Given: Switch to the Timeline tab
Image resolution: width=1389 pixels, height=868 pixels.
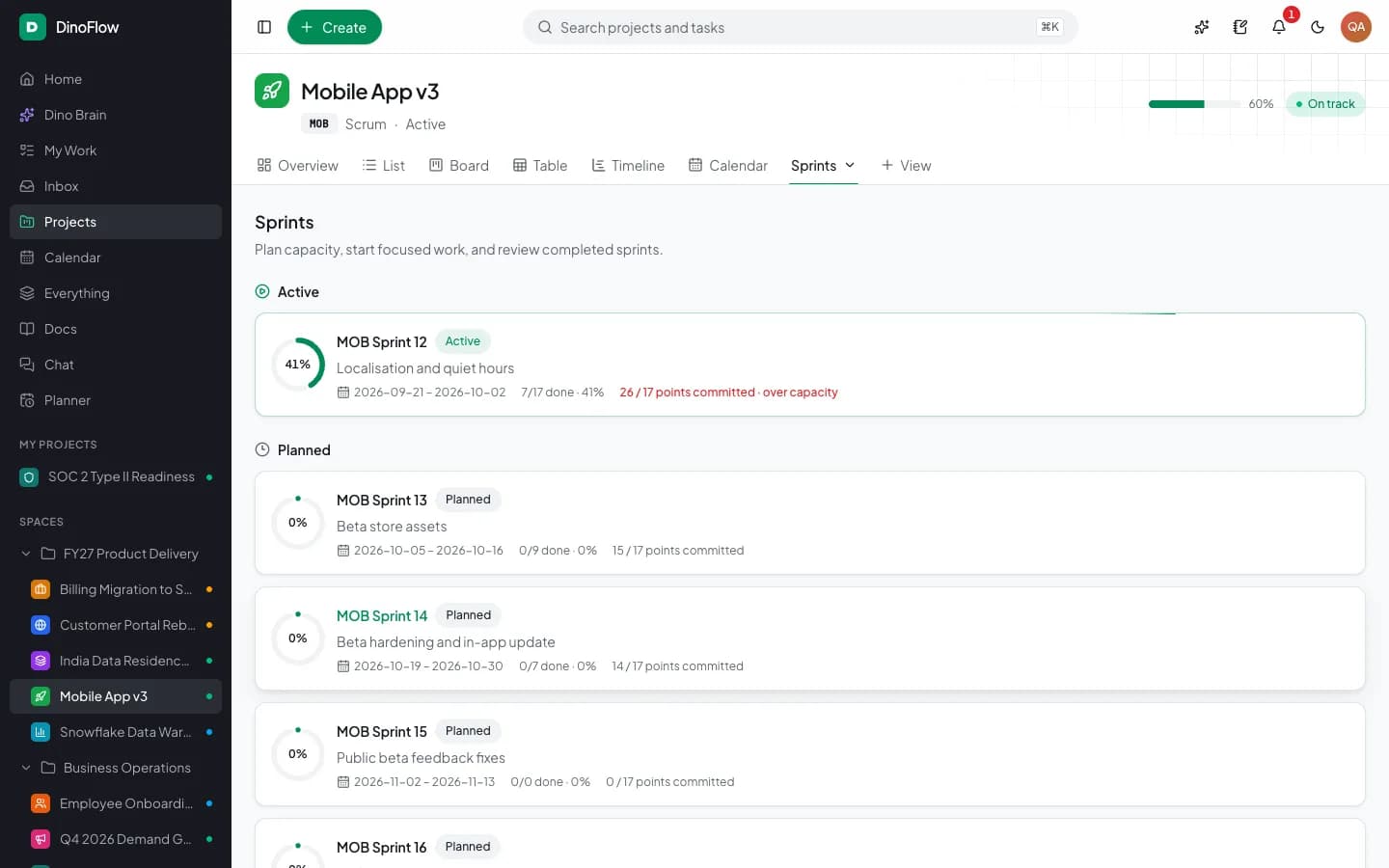Looking at the screenshot, I should pos(628,166).
